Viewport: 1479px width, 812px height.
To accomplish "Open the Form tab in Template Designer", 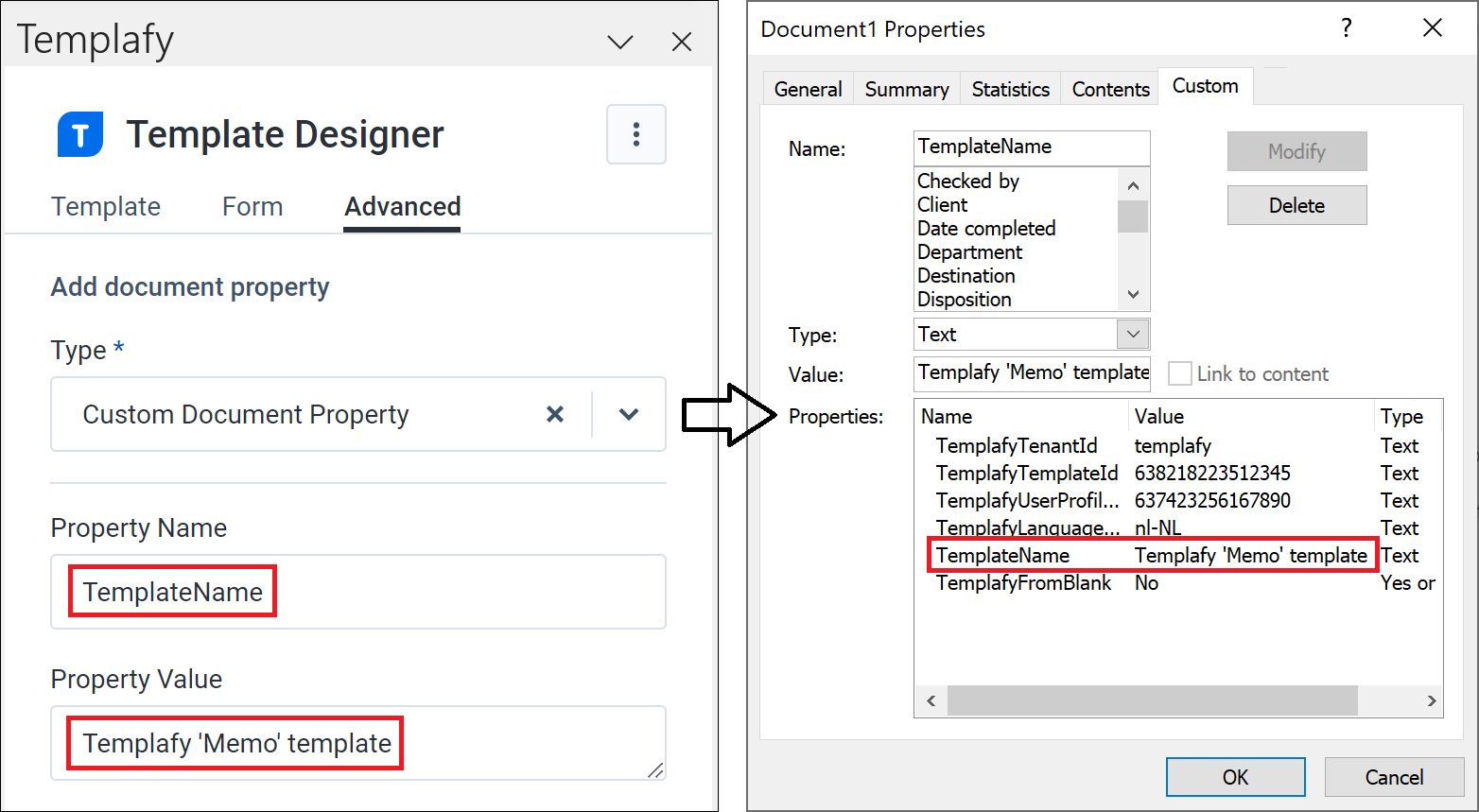I will click(x=252, y=206).
